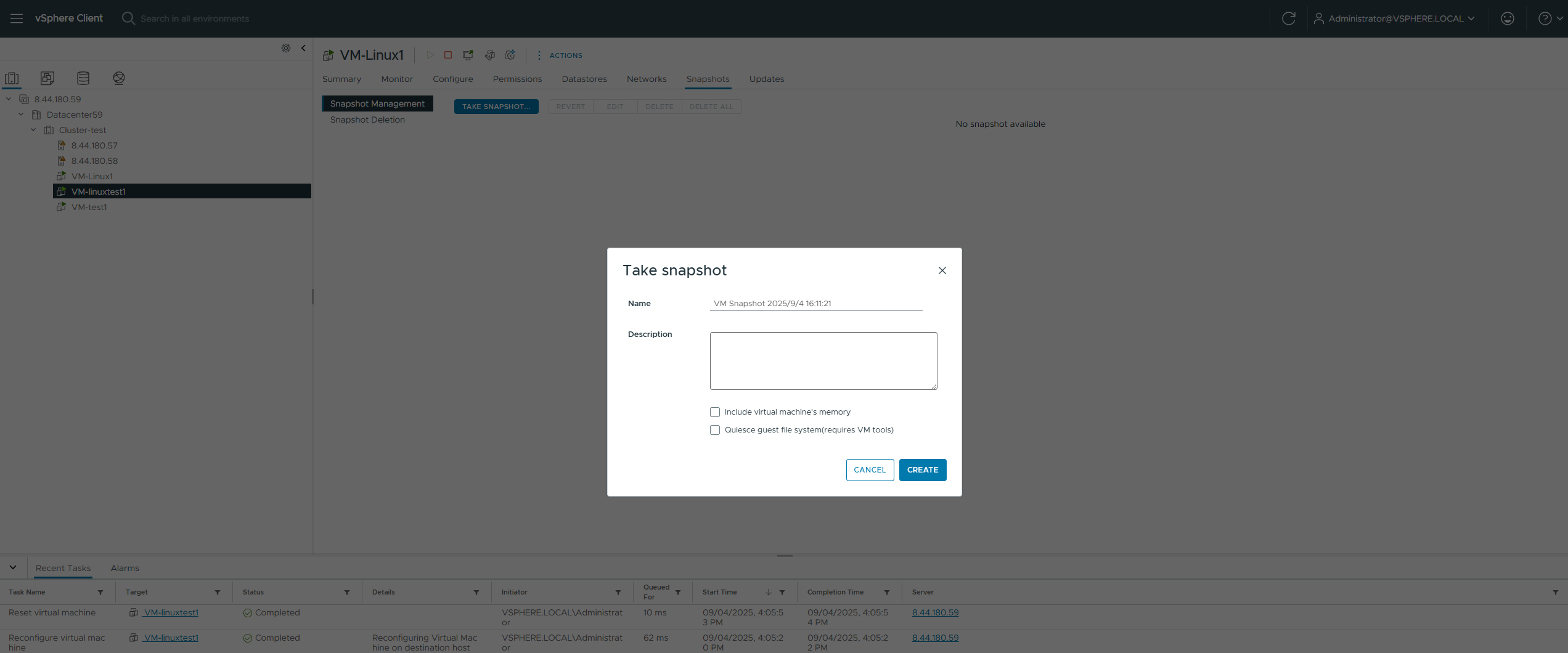Image resolution: width=1568 pixels, height=653 pixels.
Task: Open the help question mark menu
Action: pyautogui.click(x=1550, y=18)
